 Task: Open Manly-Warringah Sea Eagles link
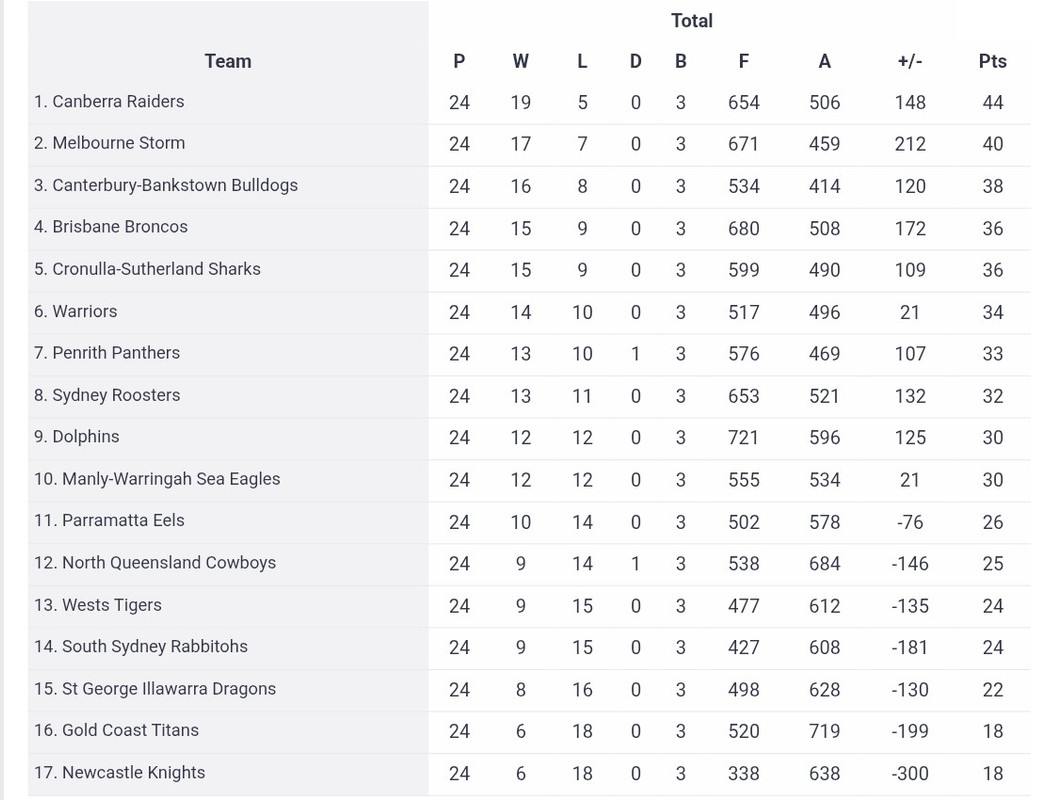(x=171, y=479)
